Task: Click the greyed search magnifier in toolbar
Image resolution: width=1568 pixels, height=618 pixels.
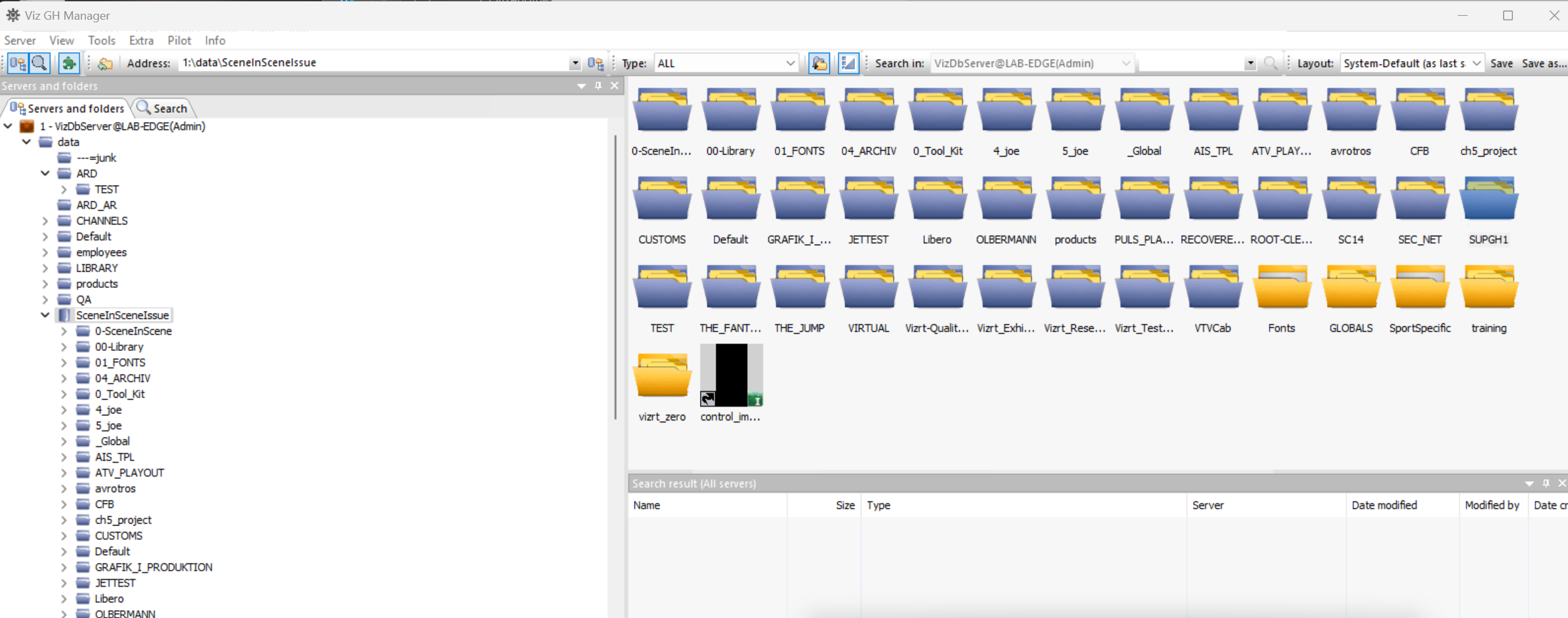Action: pyautogui.click(x=1271, y=63)
